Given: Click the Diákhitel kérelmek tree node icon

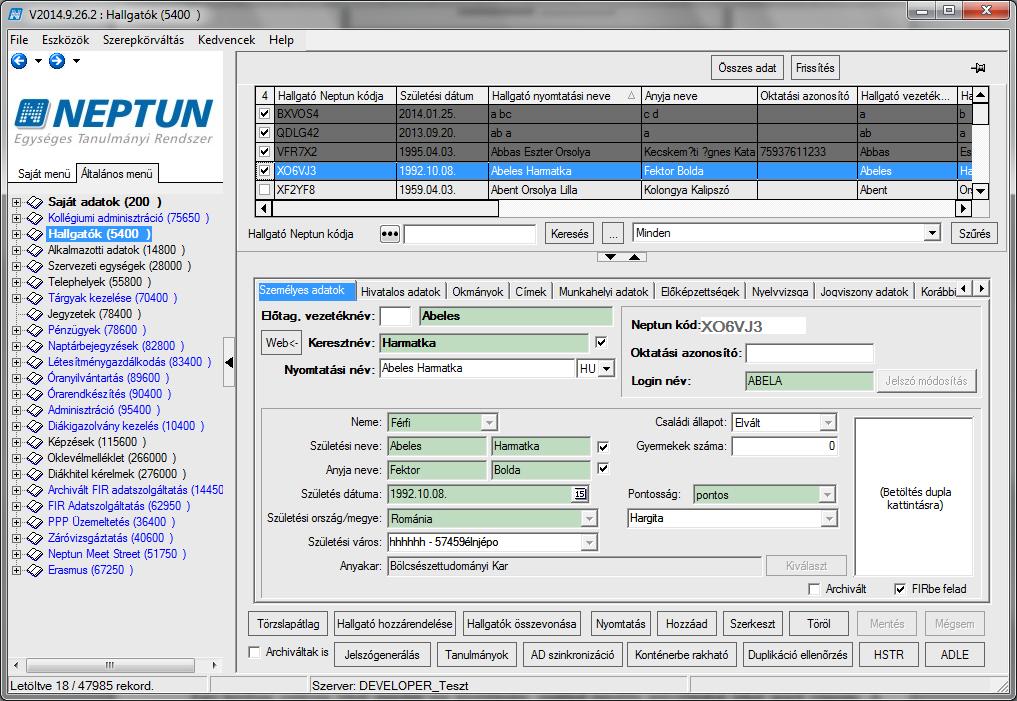Looking at the screenshot, I should click(x=35, y=474).
